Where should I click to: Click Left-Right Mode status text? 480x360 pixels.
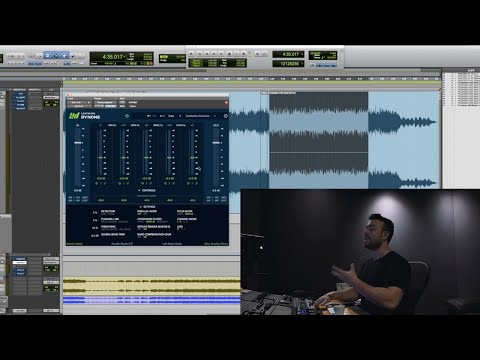coord(172,244)
